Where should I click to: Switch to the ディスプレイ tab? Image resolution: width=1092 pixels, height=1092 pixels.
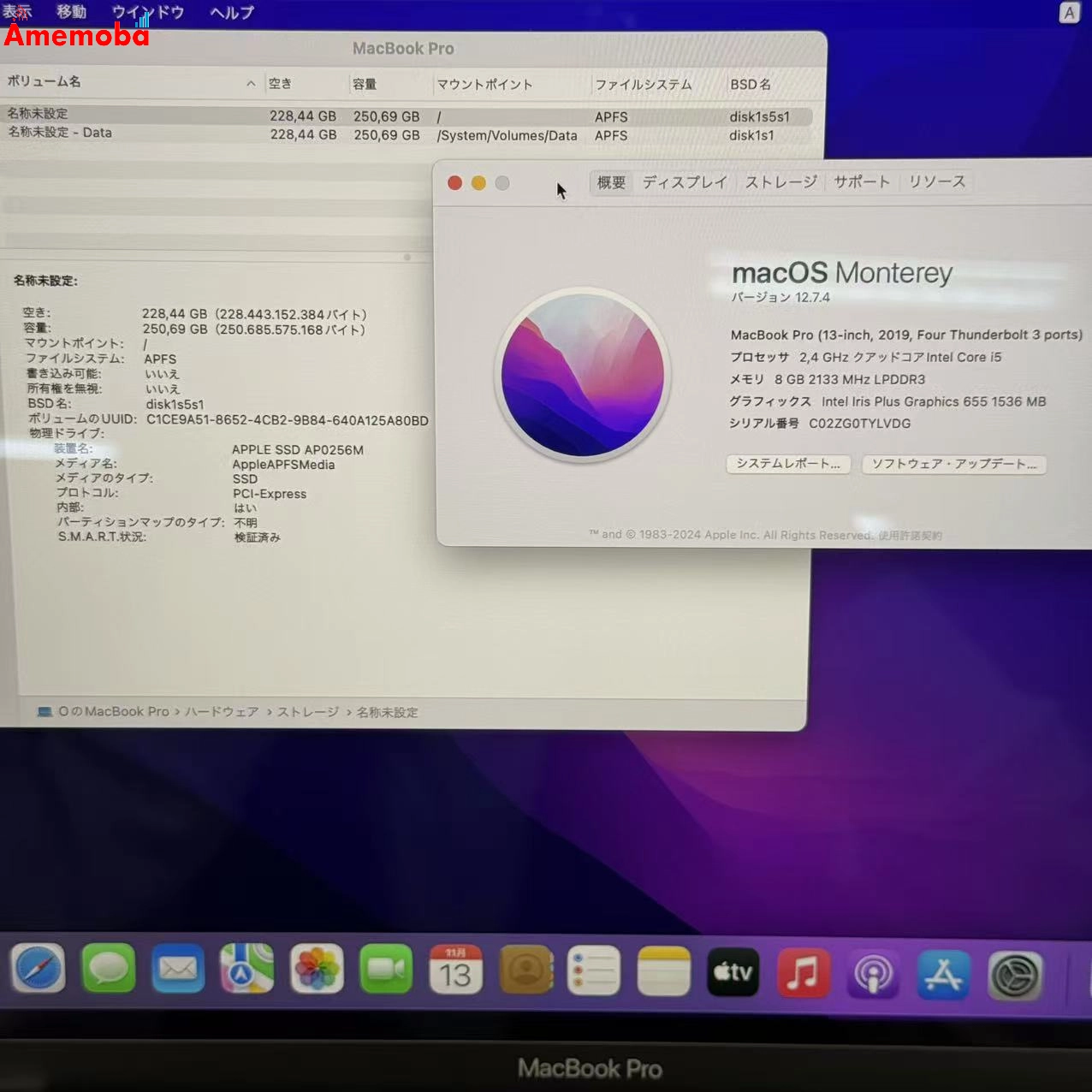685,181
